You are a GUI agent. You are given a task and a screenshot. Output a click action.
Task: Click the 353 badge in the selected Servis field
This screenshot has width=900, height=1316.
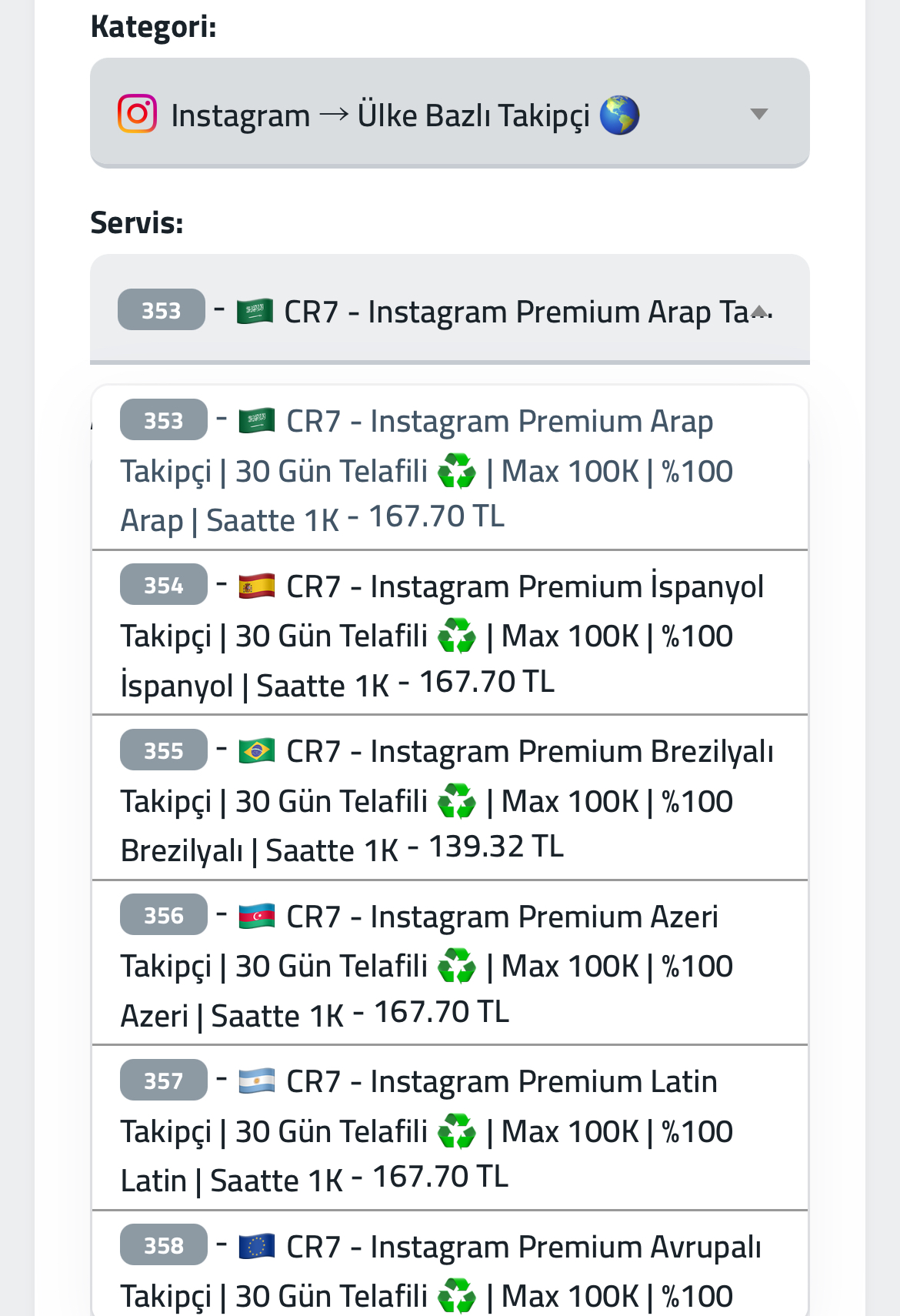coord(162,309)
